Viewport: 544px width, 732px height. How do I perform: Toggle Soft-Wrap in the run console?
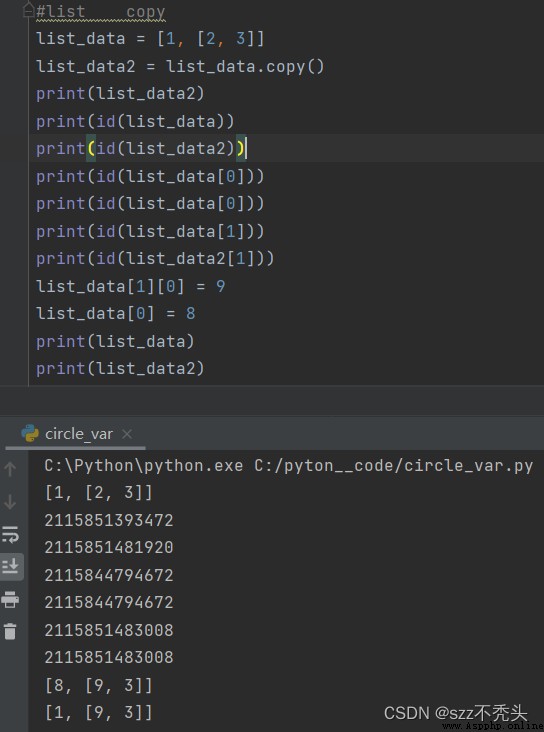(10, 535)
